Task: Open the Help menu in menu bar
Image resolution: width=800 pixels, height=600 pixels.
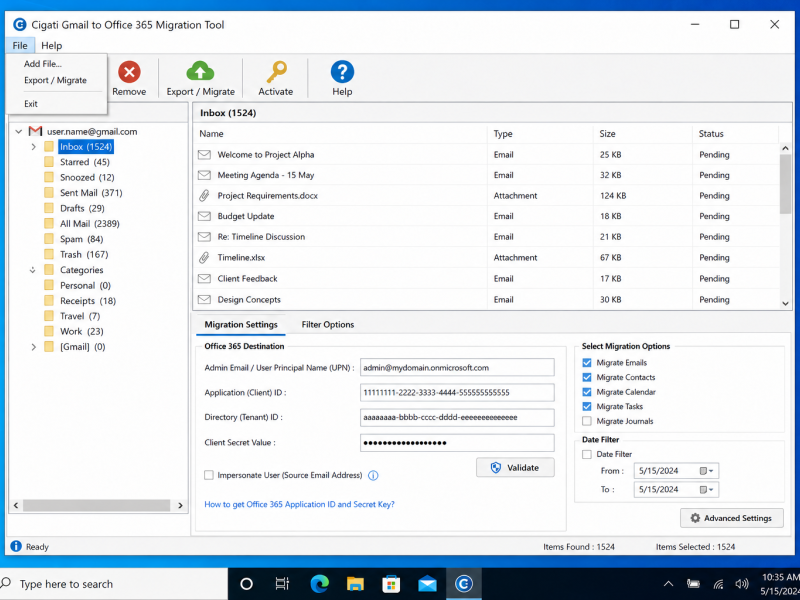Action: 52,45
